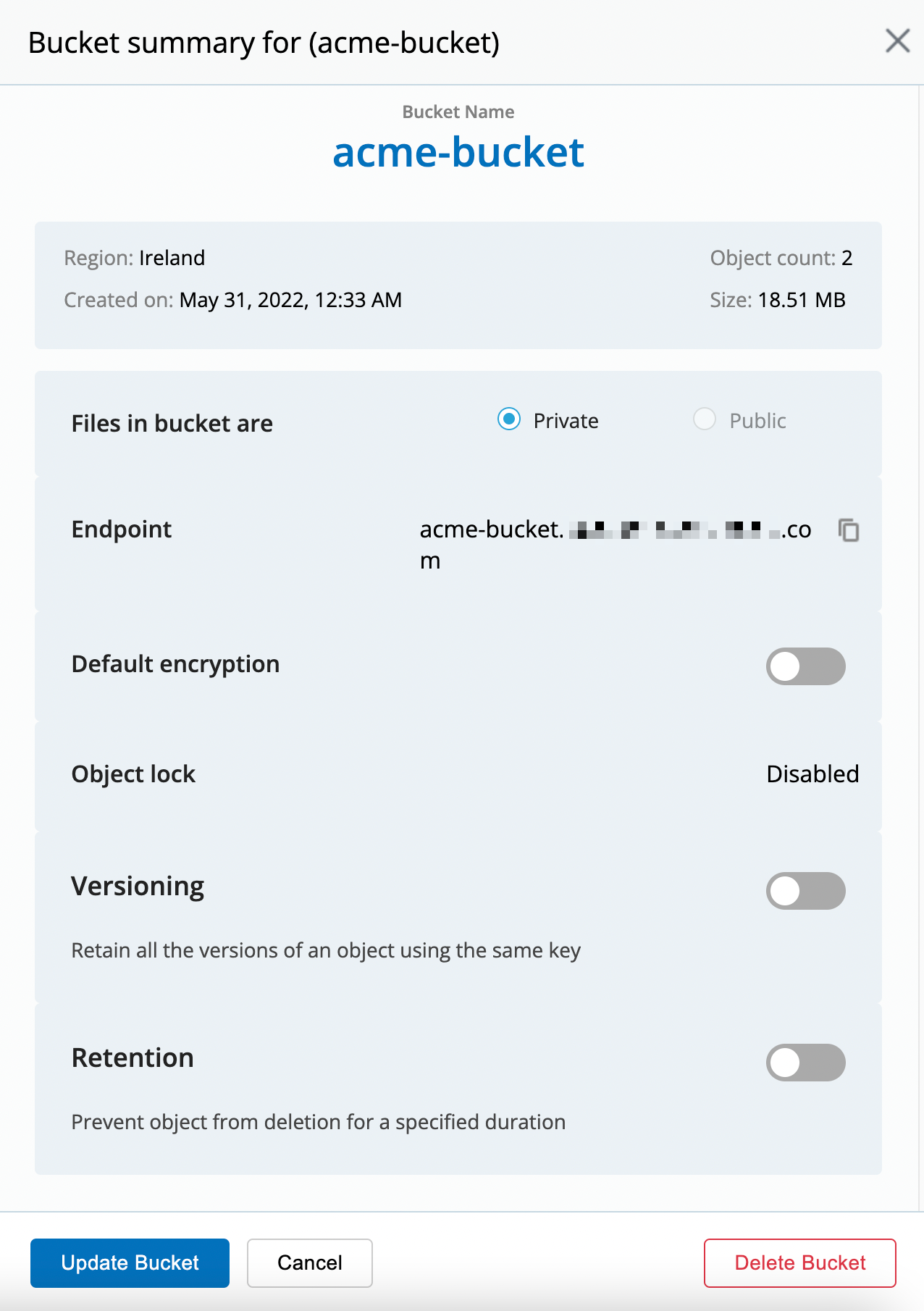Select the Public files option
Image resolution: width=924 pixels, height=1311 pixels.
[x=704, y=419]
